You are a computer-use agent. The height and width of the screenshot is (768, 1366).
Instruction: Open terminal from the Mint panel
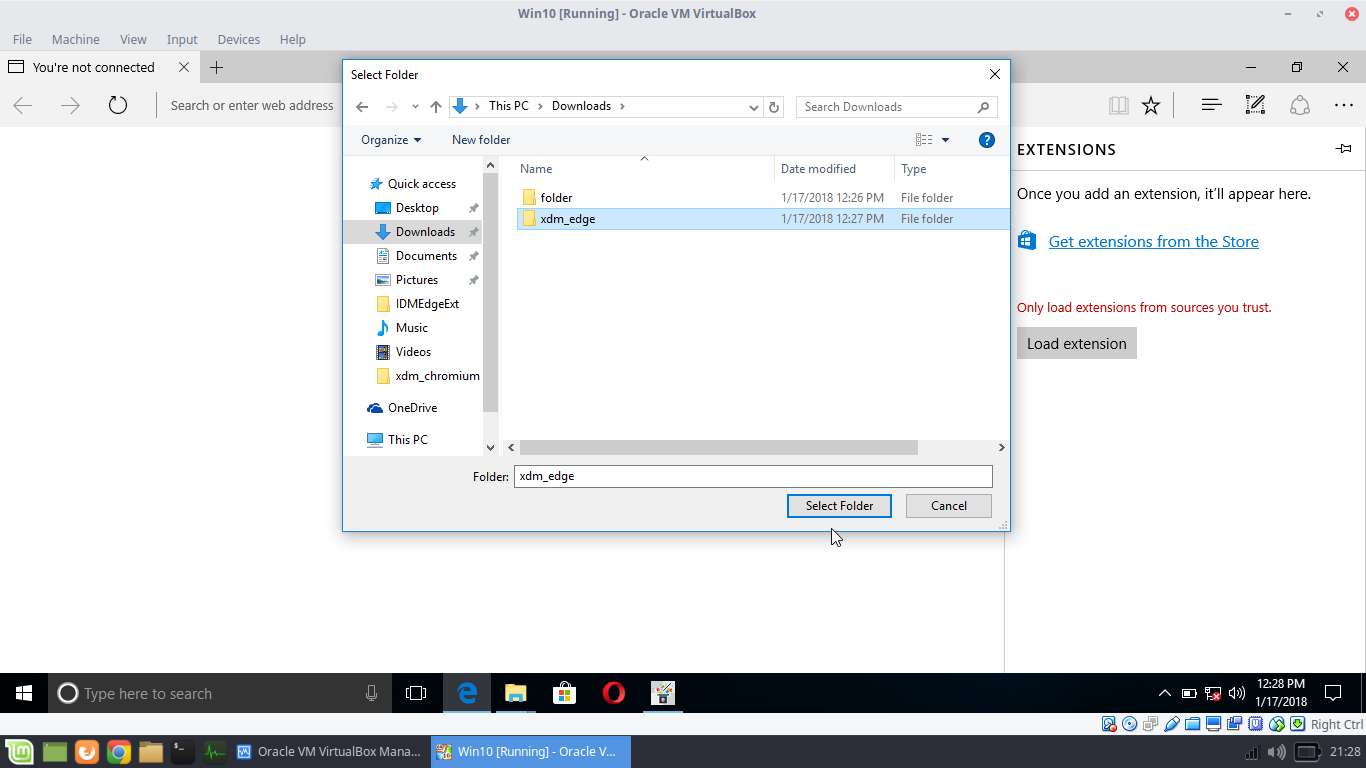(x=182, y=752)
